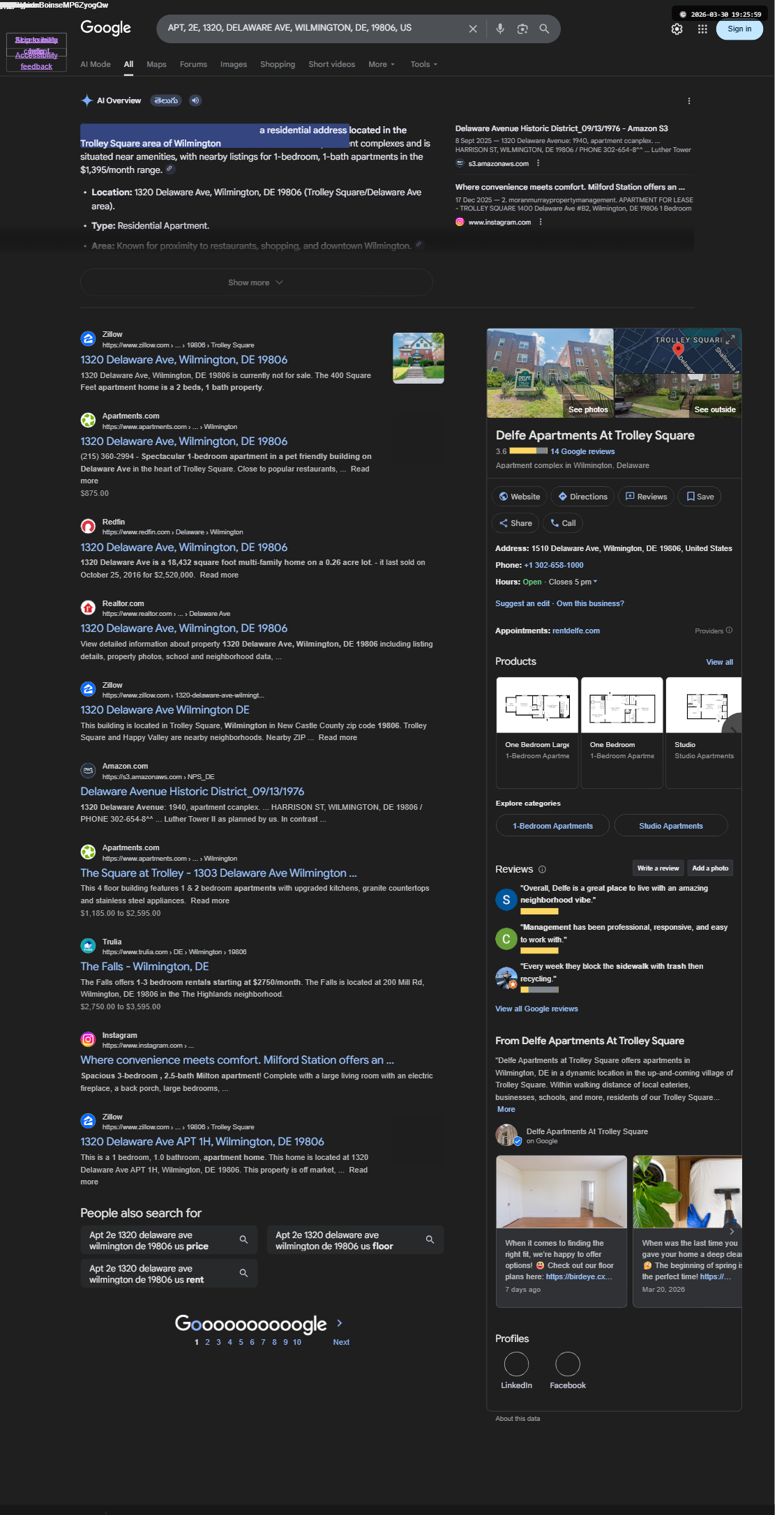Open the Tools dropdown

point(424,64)
